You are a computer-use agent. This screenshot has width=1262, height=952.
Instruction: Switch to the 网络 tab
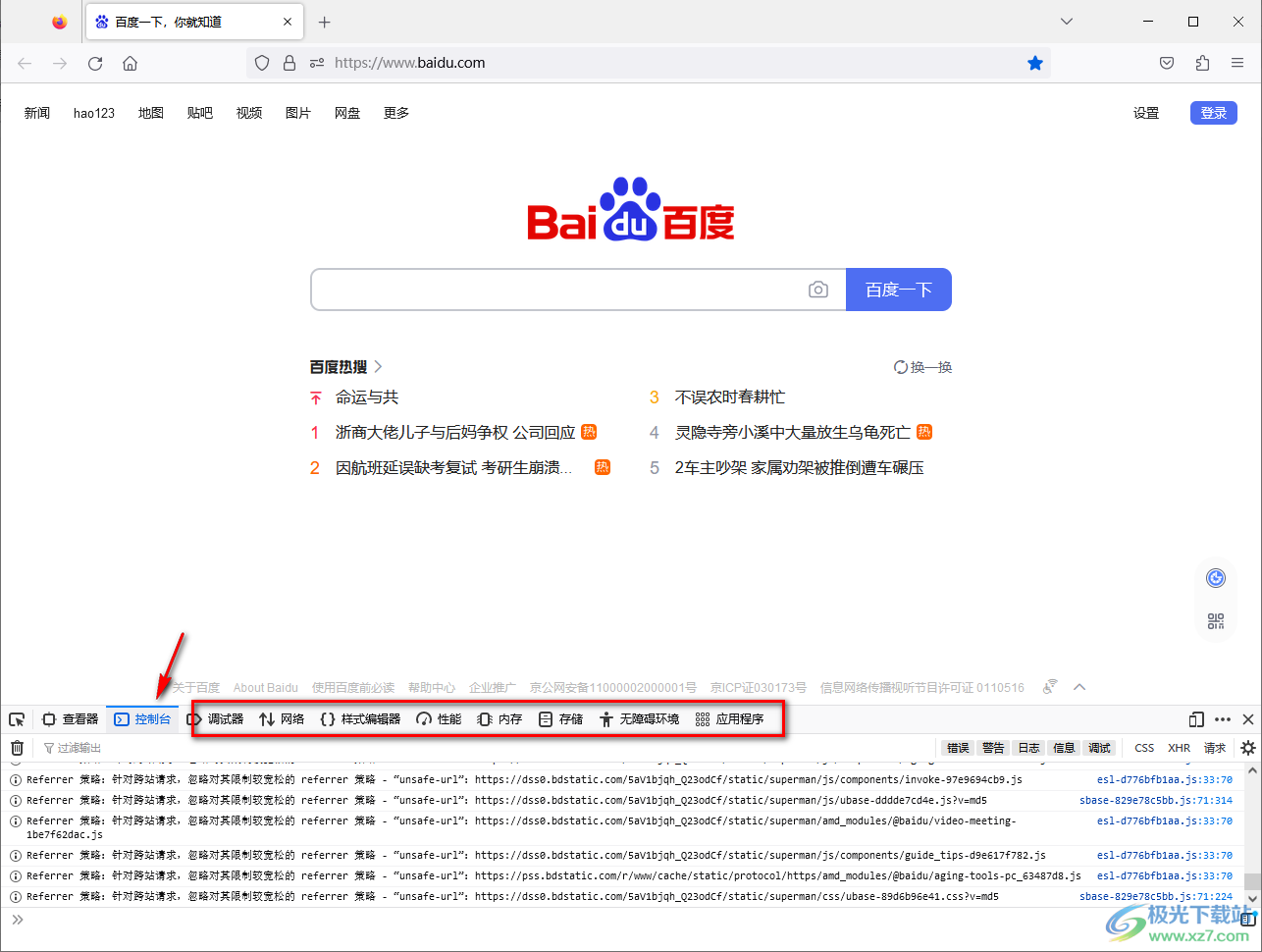282,719
